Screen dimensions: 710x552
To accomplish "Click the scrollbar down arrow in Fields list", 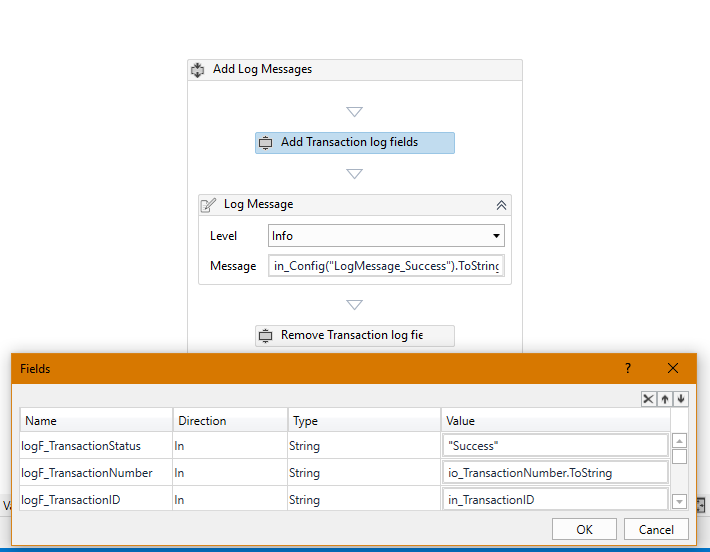I will pos(679,501).
